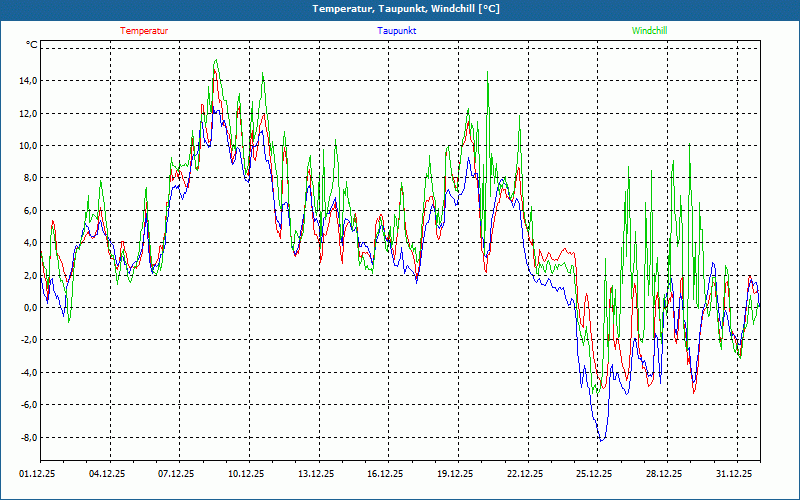Image resolution: width=800 pixels, height=500 pixels.
Task: Select the red Temperatur legend label
Action: (x=144, y=30)
